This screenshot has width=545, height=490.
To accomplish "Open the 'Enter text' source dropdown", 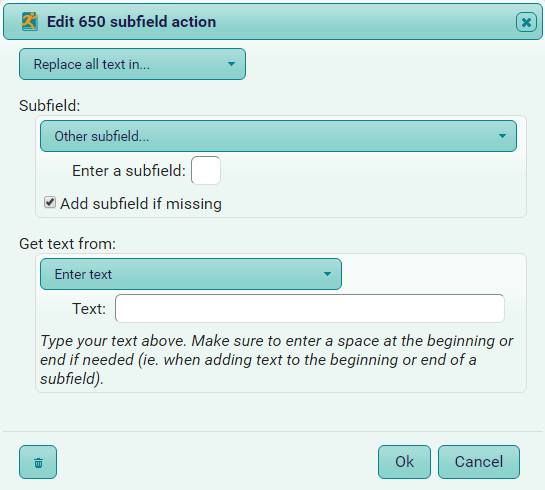I will [191, 274].
